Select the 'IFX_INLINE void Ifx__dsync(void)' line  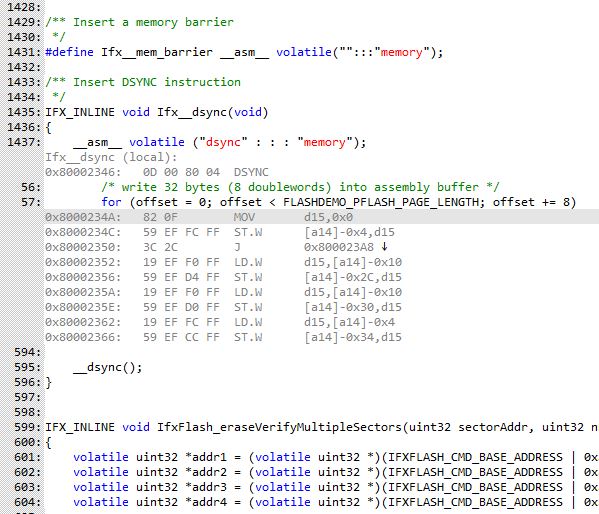point(157,112)
